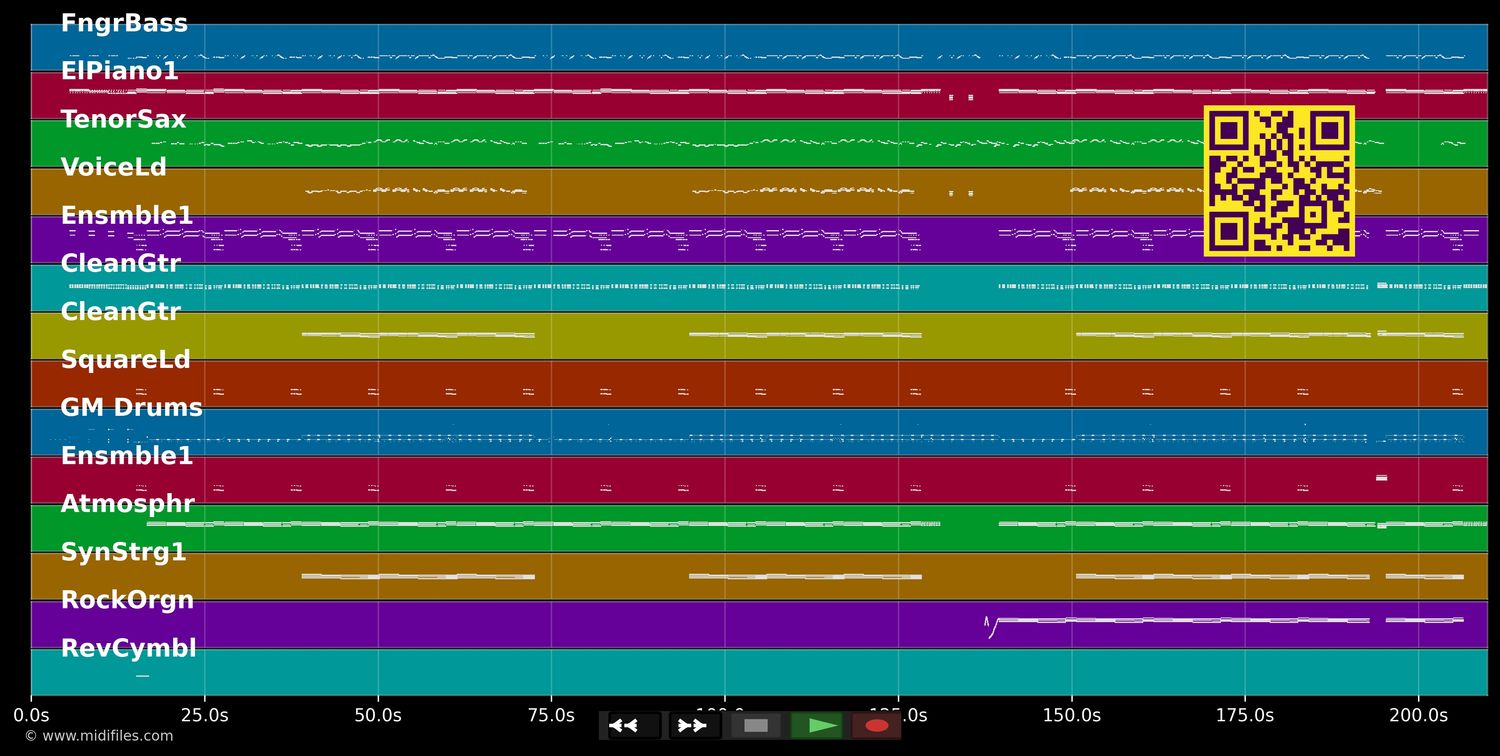Viewport: 1500px width, 756px height.
Task: Start playback with the green play button
Action: pyautogui.click(x=822, y=726)
